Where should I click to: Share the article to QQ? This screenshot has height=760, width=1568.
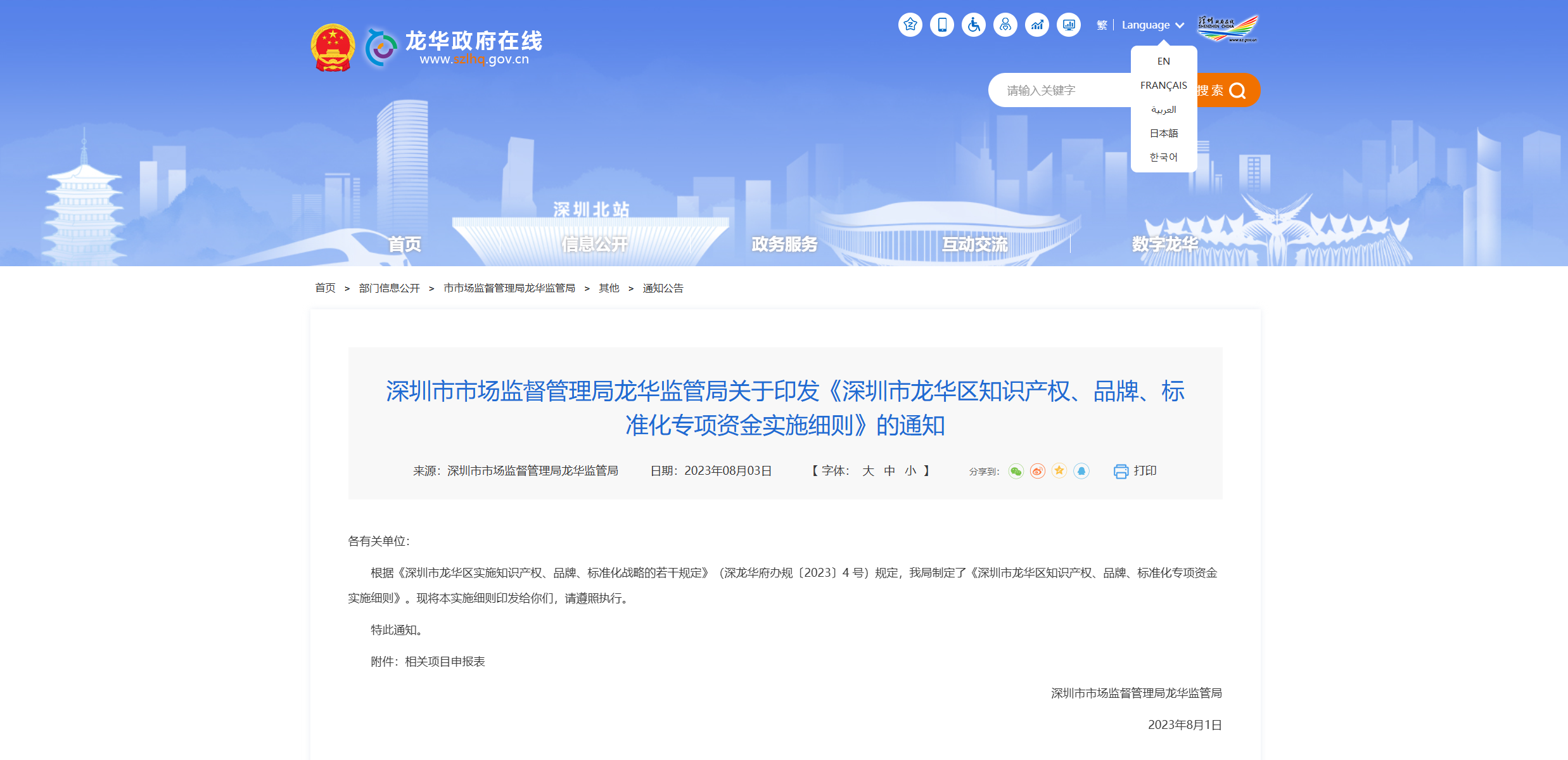1082,471
